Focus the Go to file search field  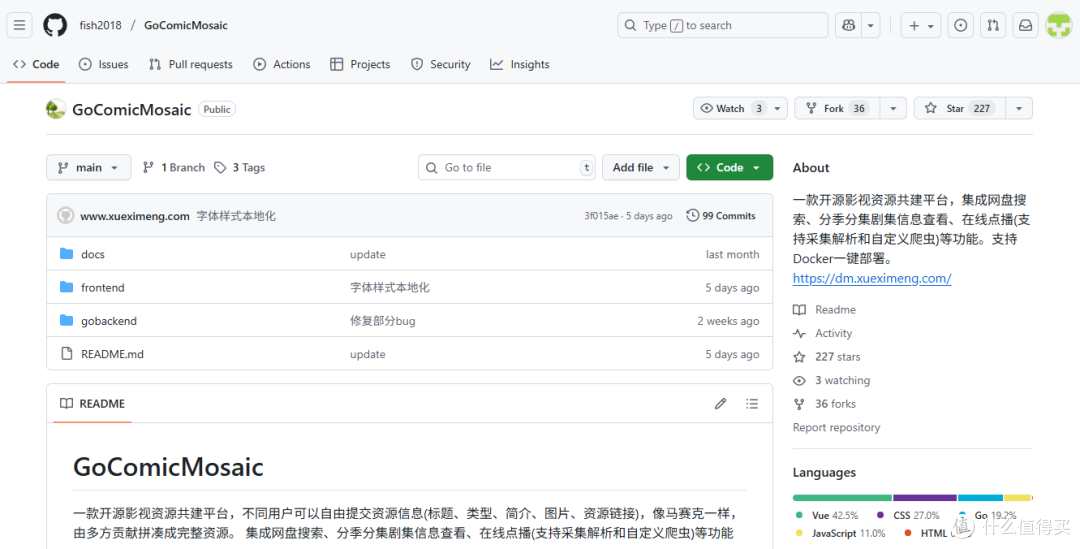[506, 167]
